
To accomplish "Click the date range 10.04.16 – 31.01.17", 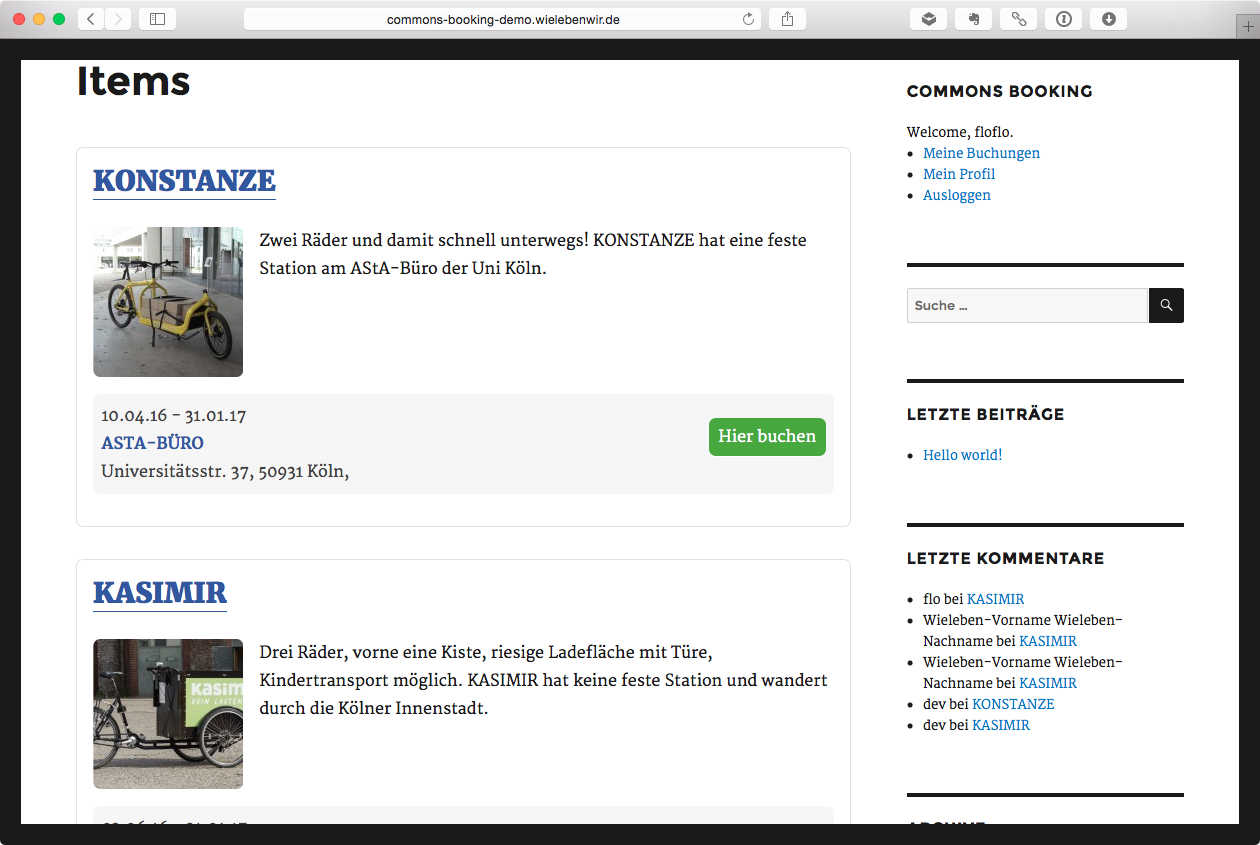I will point(173,415).
